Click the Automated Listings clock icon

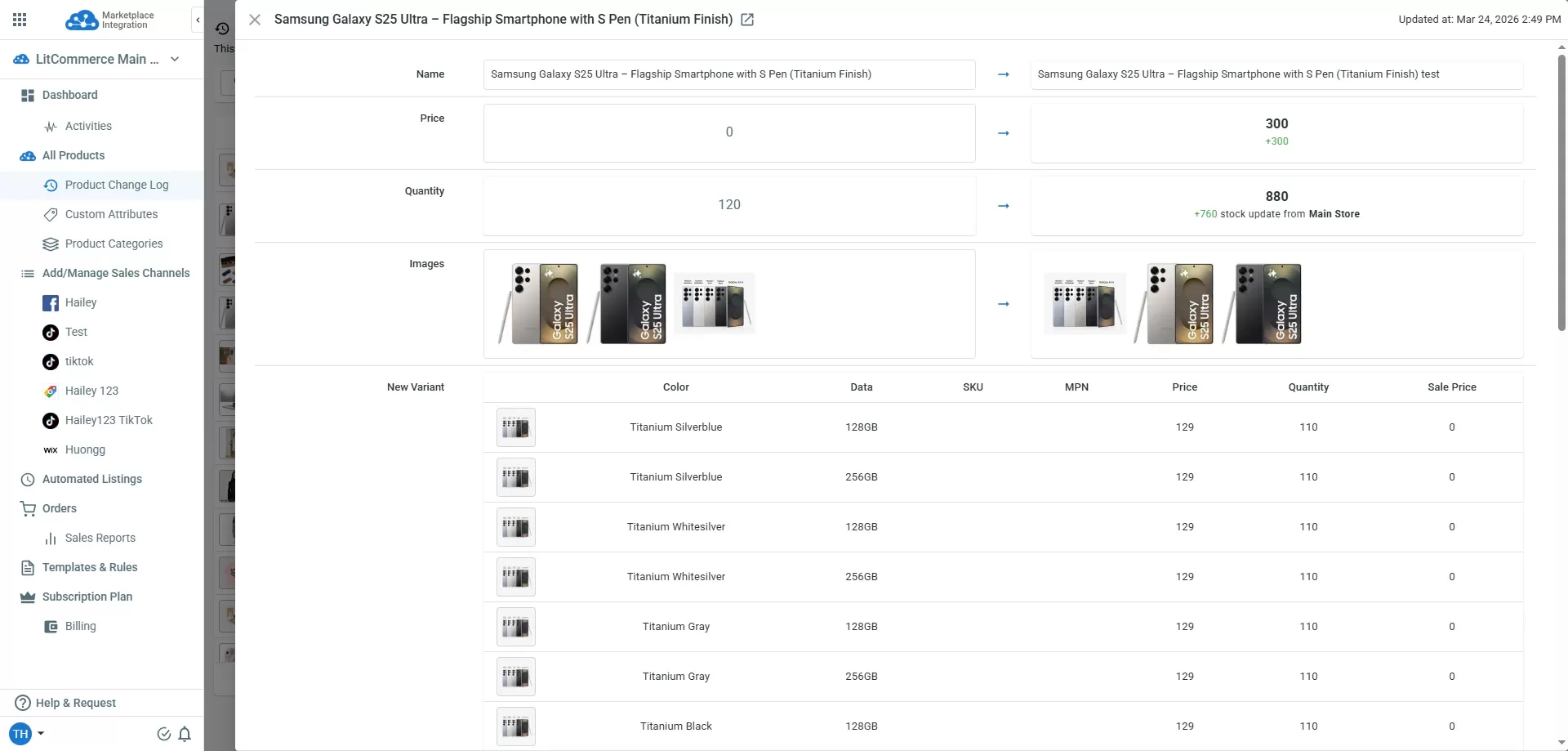tap(28, 480)
